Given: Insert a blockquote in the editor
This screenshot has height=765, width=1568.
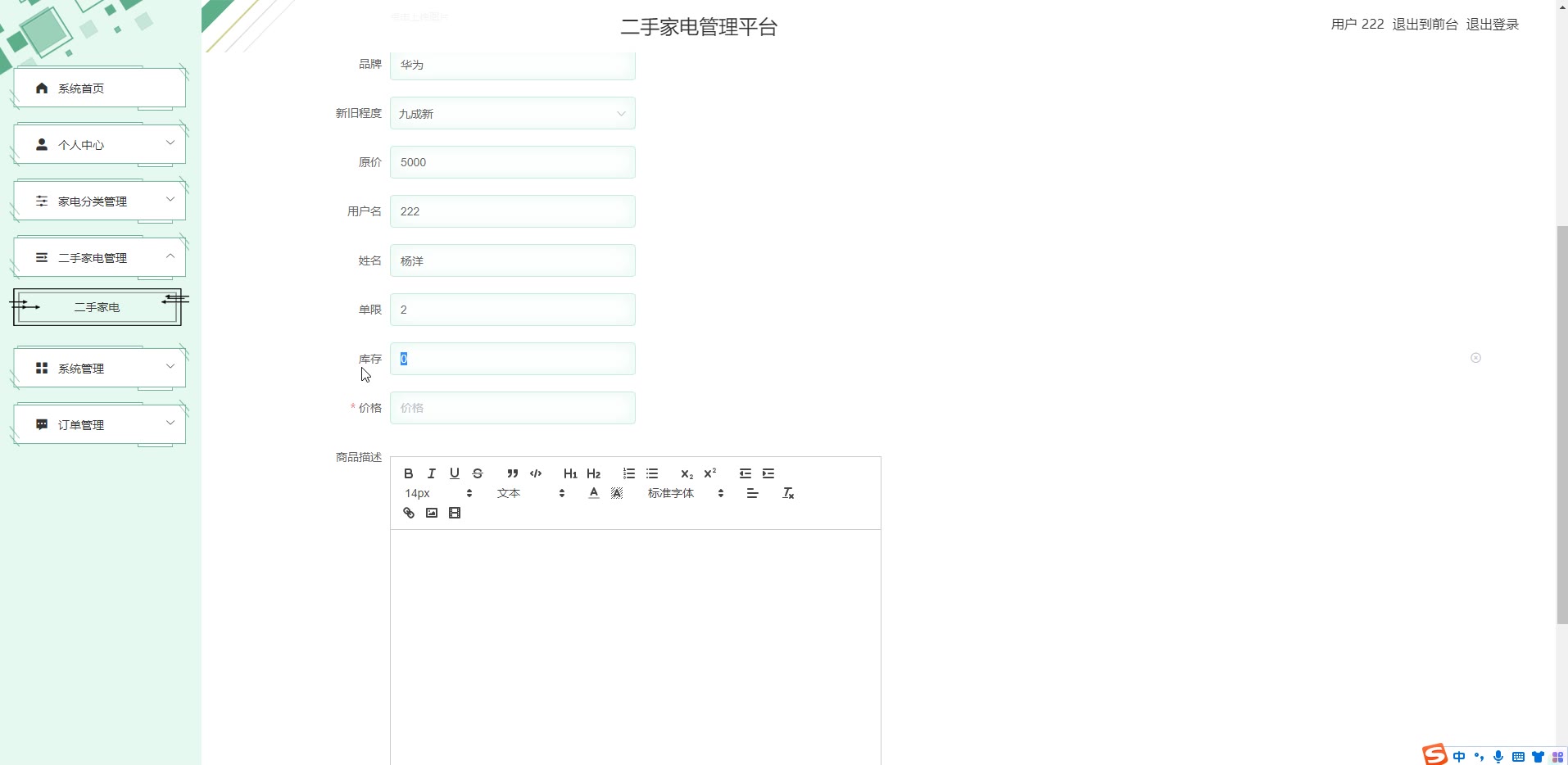Looking at the screenshot, I should click(513, 473).
